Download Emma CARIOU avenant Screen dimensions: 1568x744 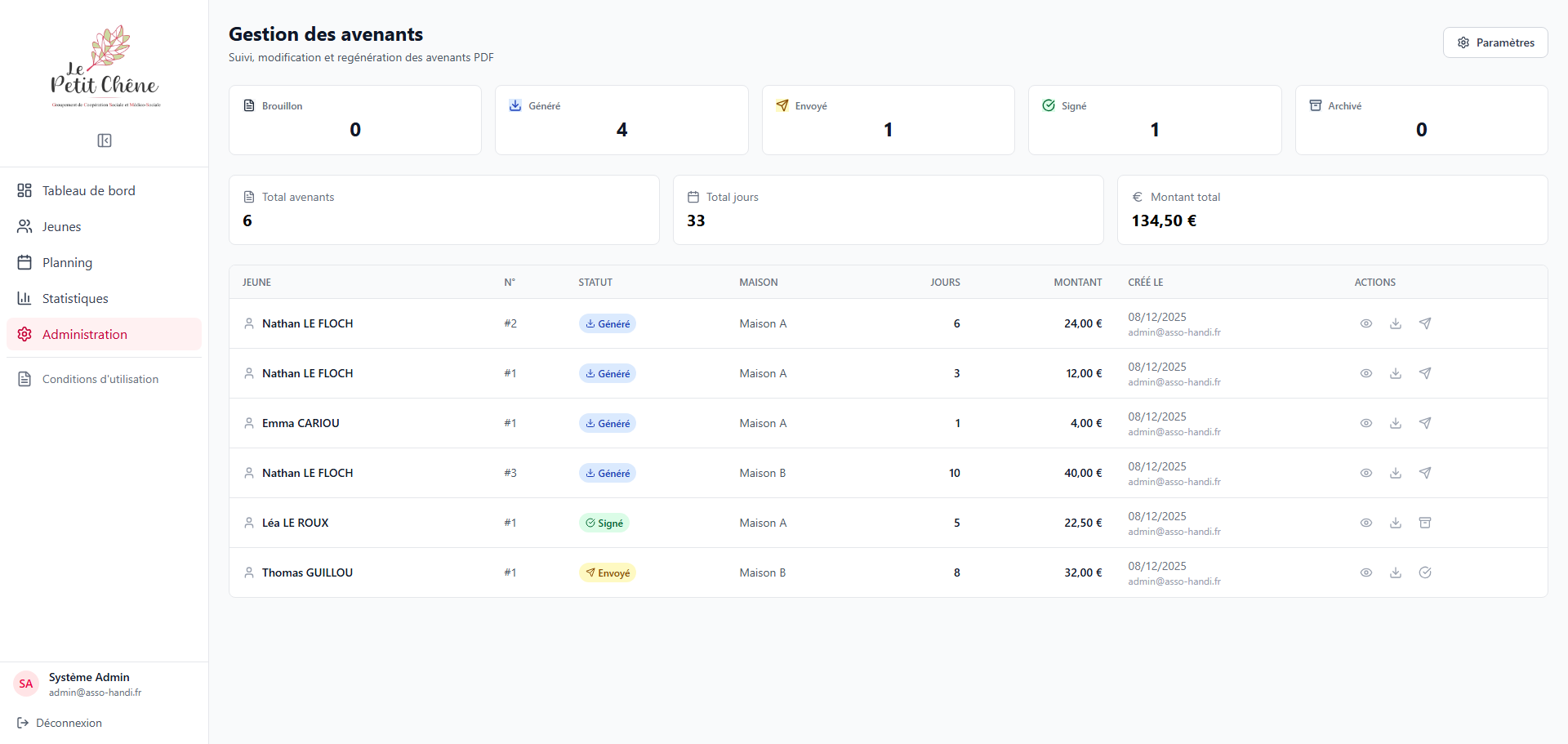[x=1396, y=423]
